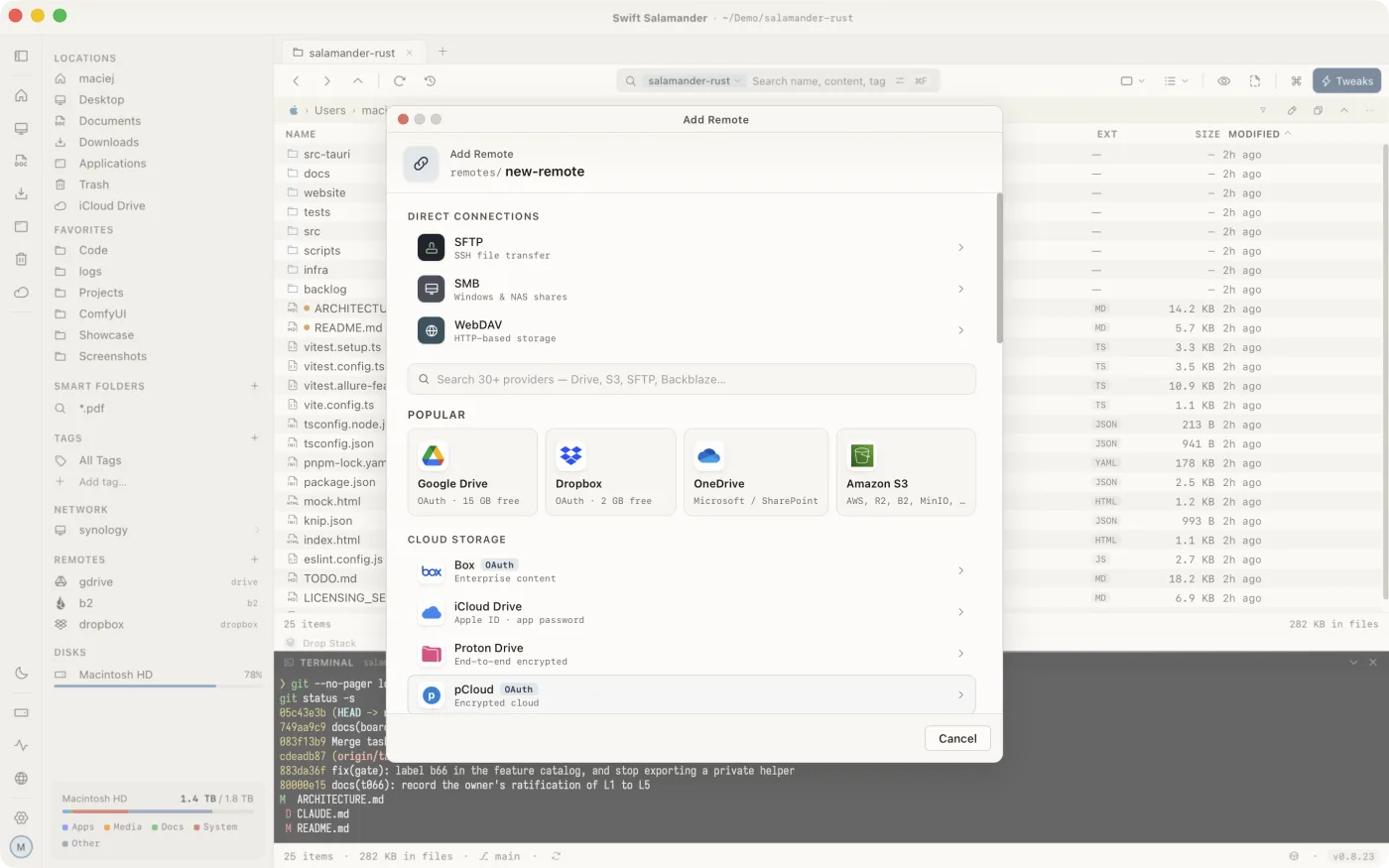Sort by the SIZE column header

click(x=1207, y=134)
